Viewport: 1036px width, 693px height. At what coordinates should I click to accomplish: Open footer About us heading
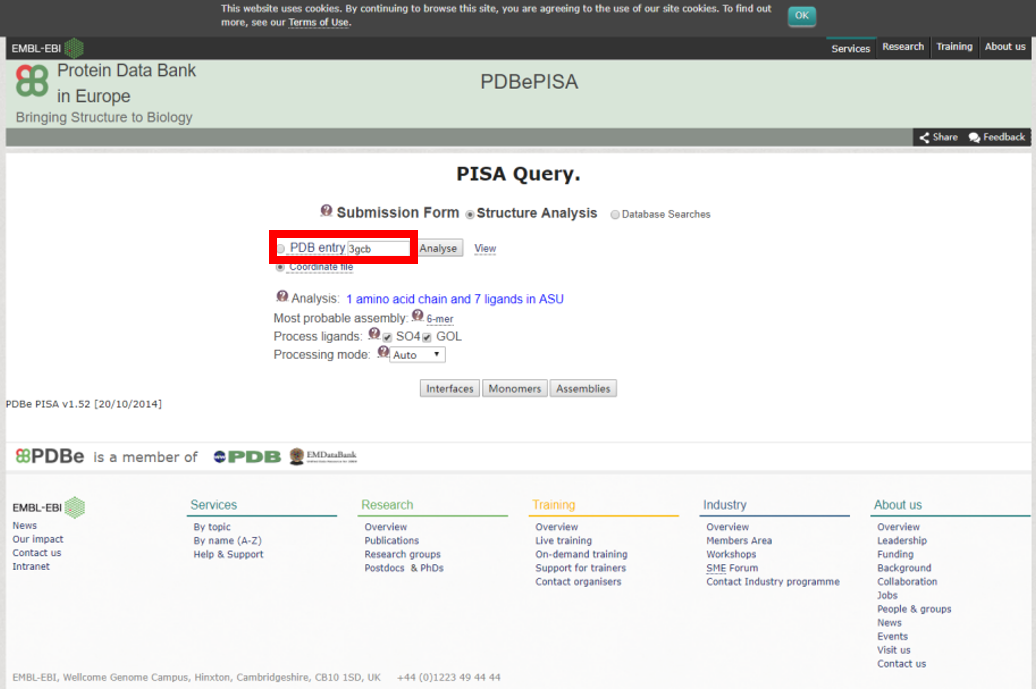(x=898, y=505)
